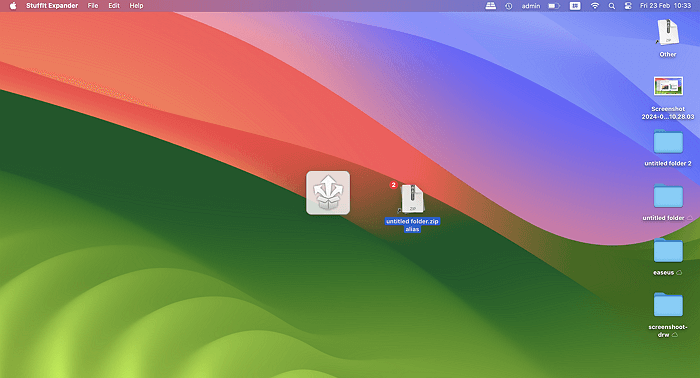Open Spotlight search magnifier icon

tap(612, 6)
